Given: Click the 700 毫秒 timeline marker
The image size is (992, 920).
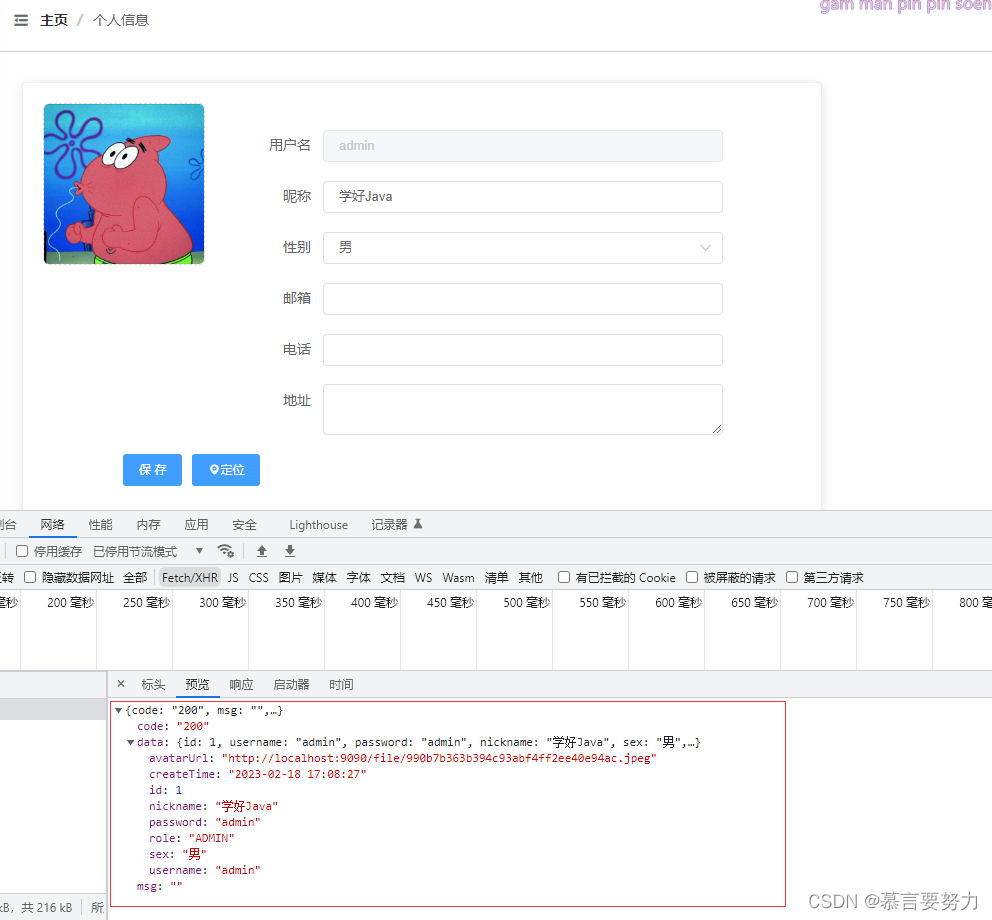Looking at the screenshot, I should tap(830, 603).
